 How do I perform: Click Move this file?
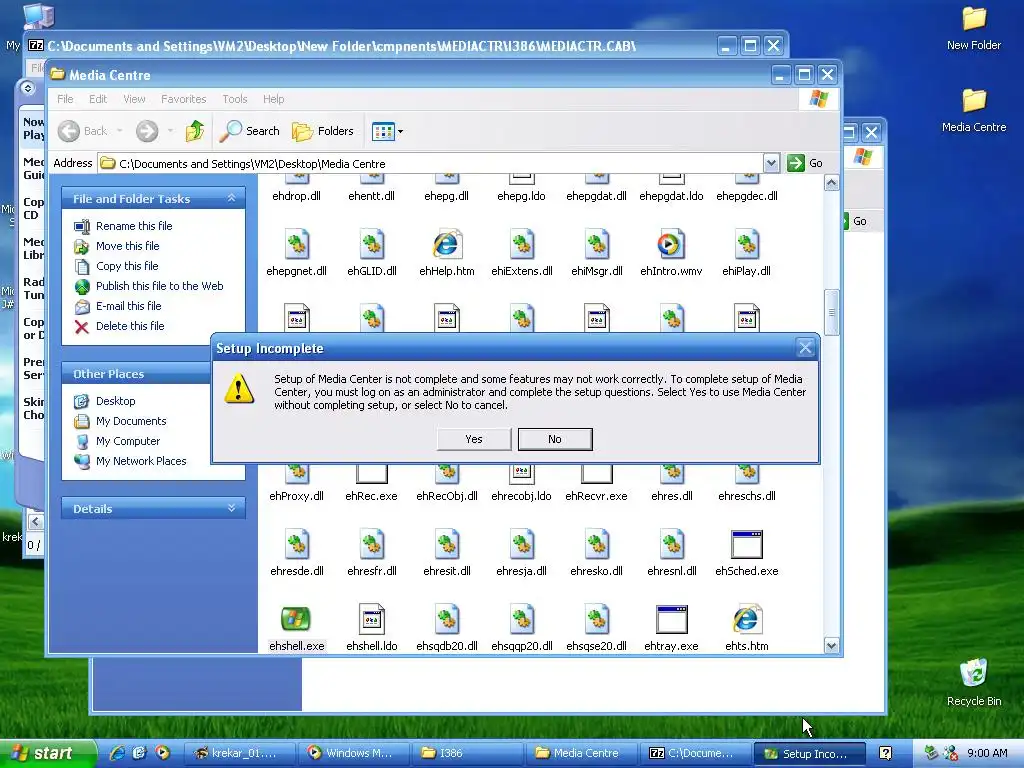pos(127,246)
